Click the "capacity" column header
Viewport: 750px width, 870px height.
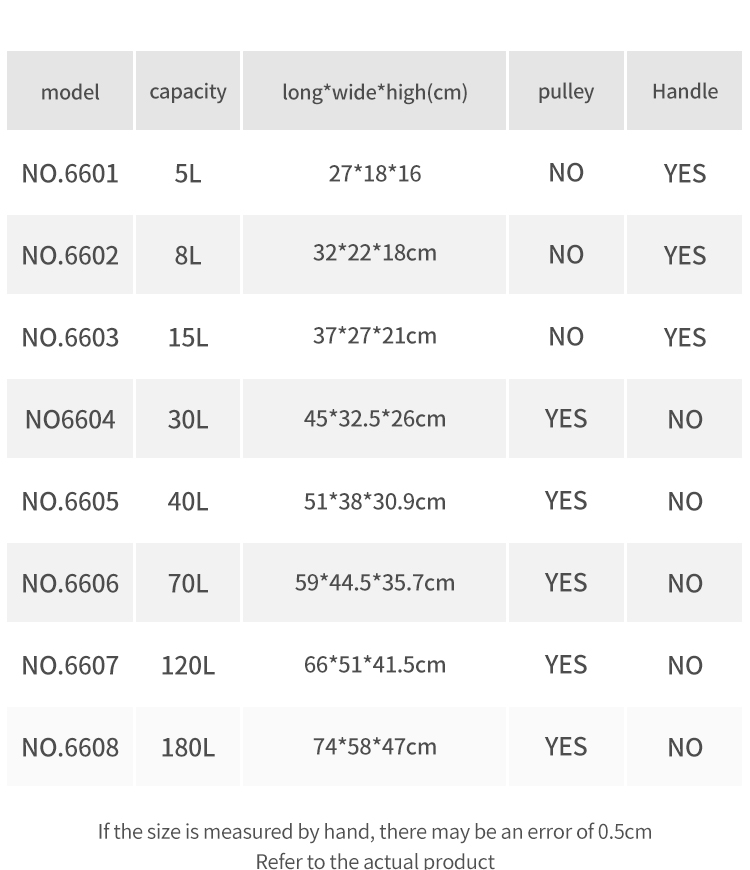[x=188, y=92]
